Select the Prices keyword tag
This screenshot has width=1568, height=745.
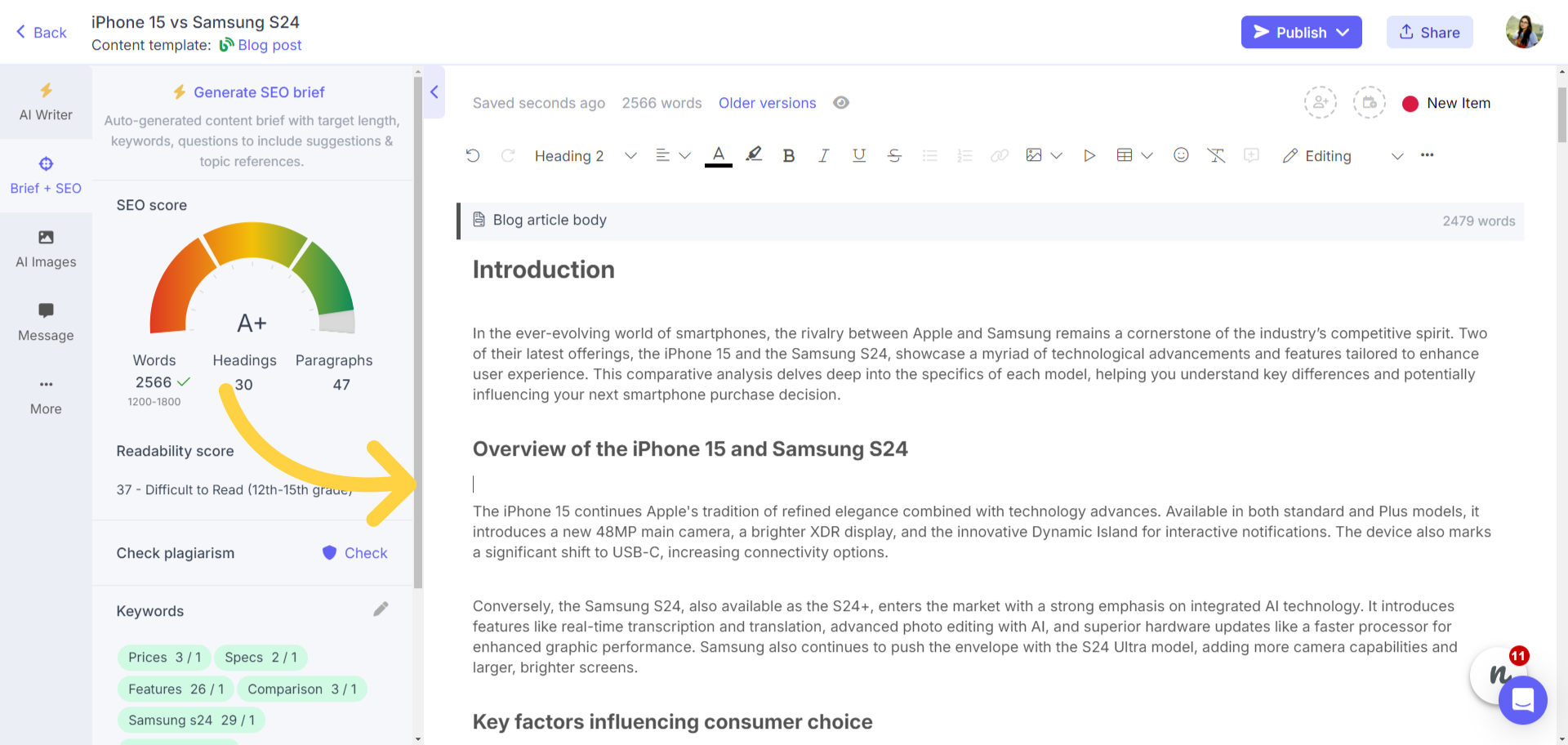click(164, 658)
